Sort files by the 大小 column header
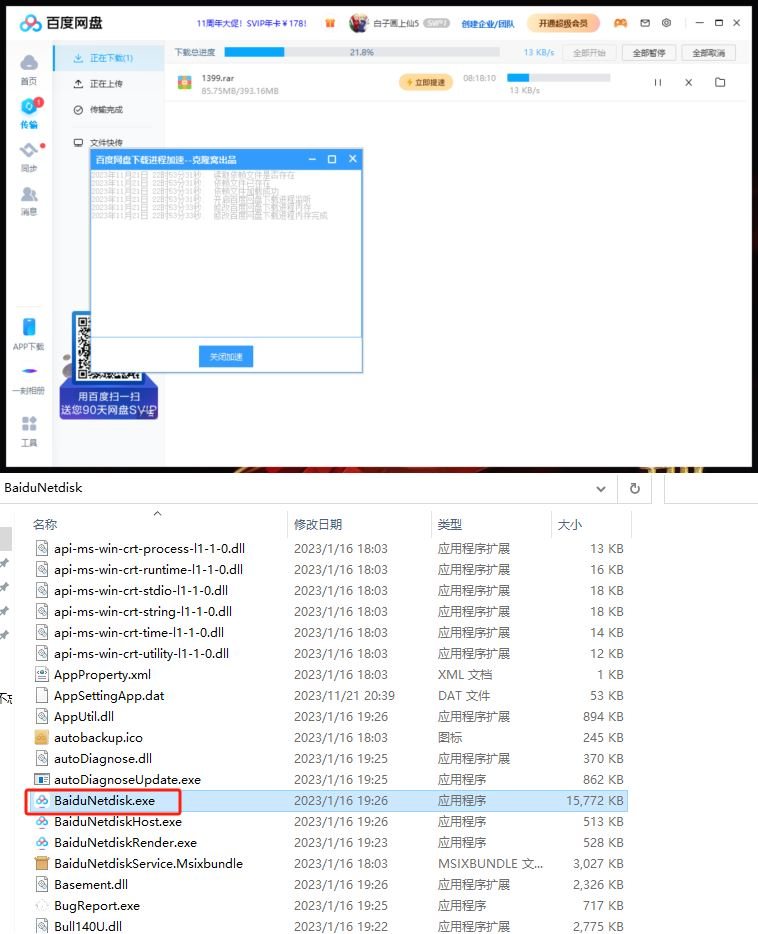 (569, 524)
